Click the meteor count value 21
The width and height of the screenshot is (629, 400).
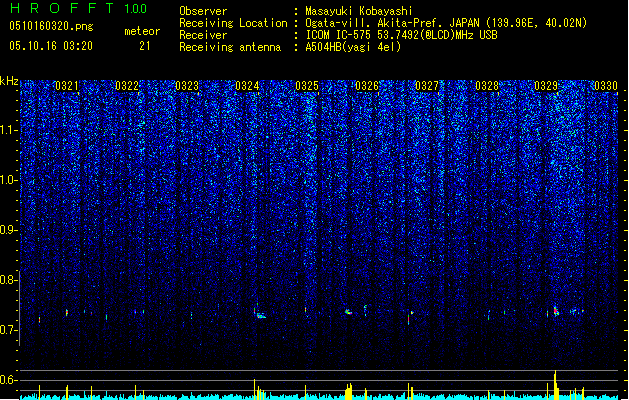(145, 46)
